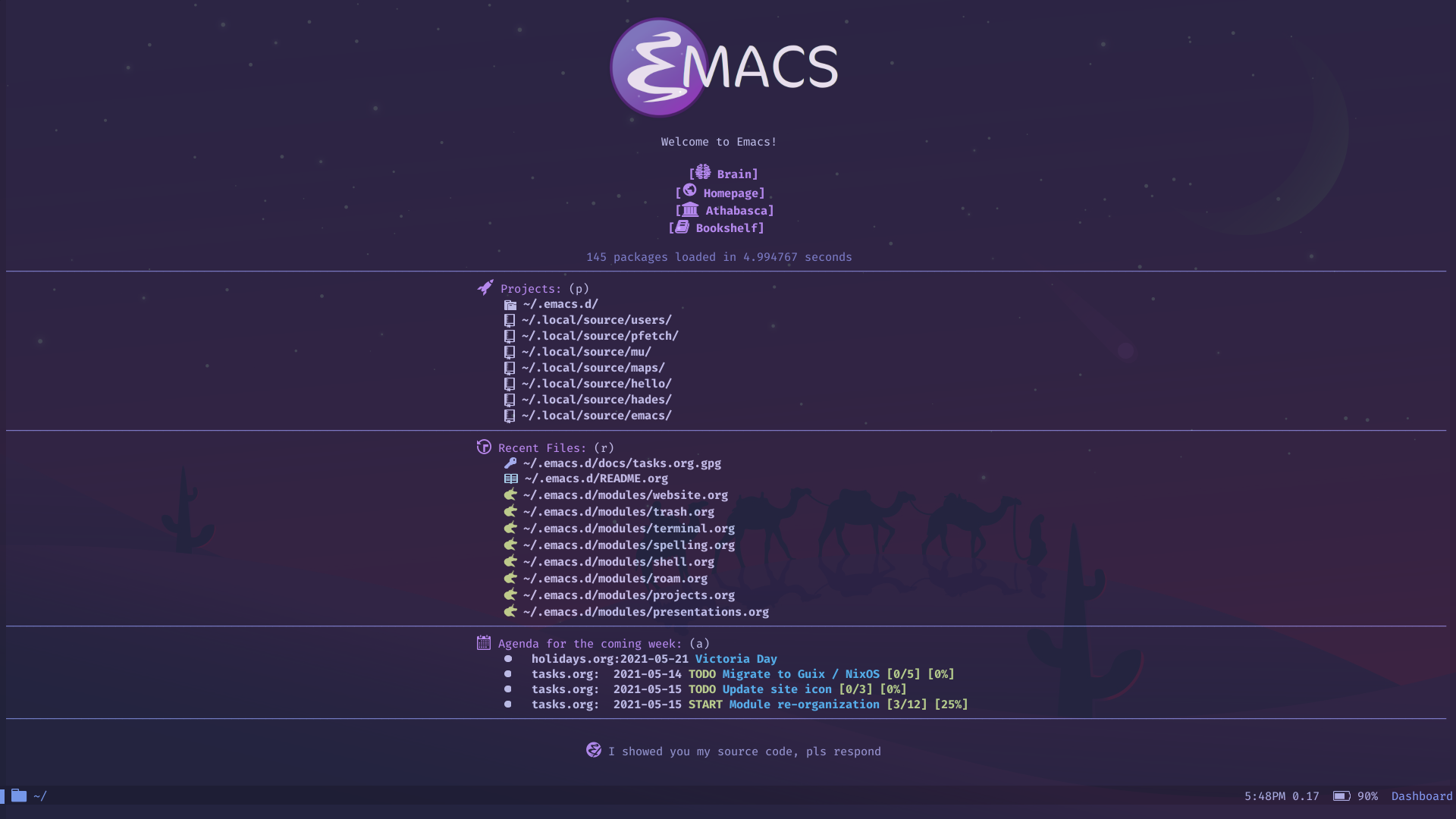Expand Projects section with (p)
The image size is (1456, 819).
(x=530, y=288)
